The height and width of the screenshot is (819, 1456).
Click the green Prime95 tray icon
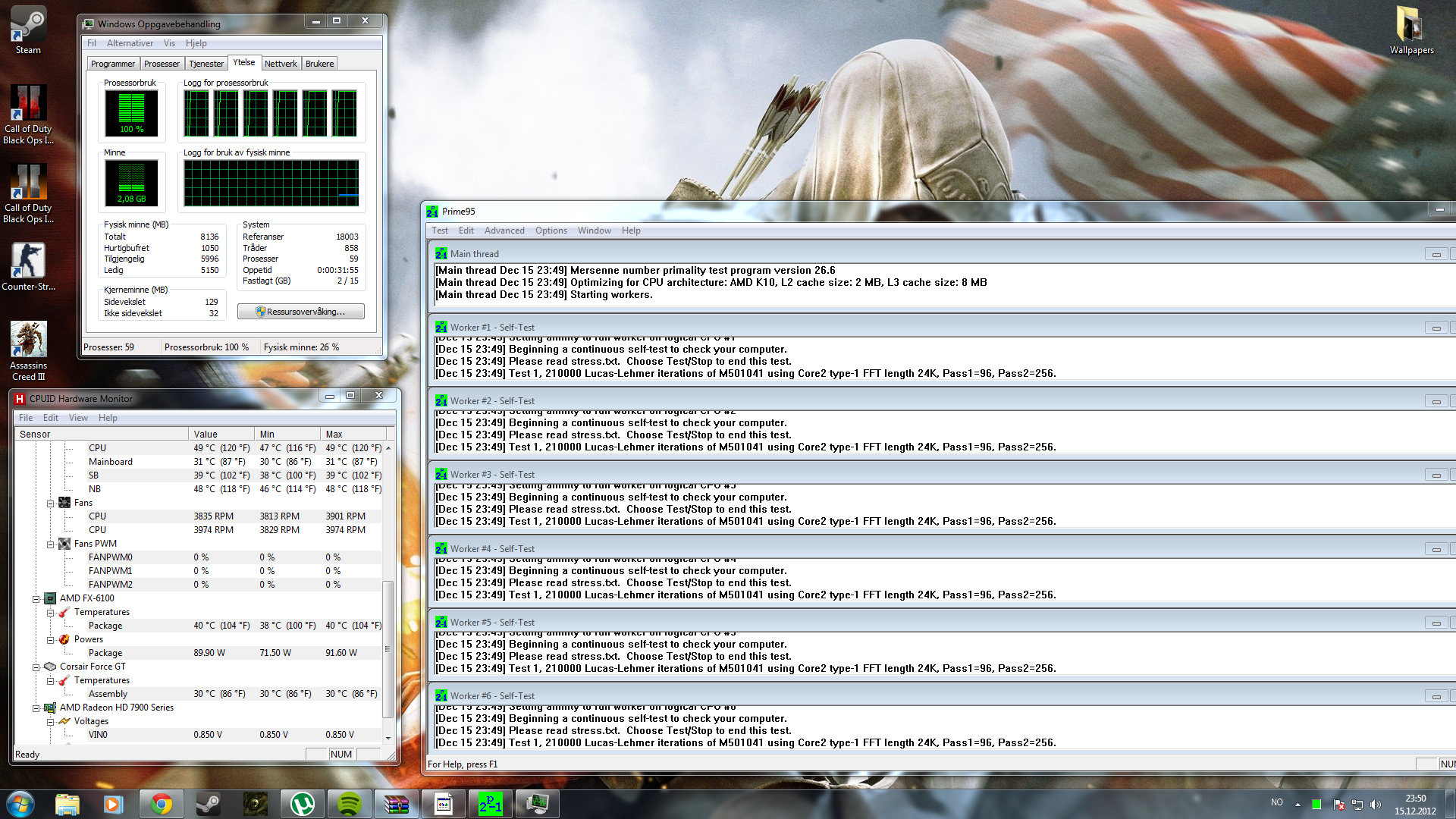pyautogui.click(x=1316, y=805)
